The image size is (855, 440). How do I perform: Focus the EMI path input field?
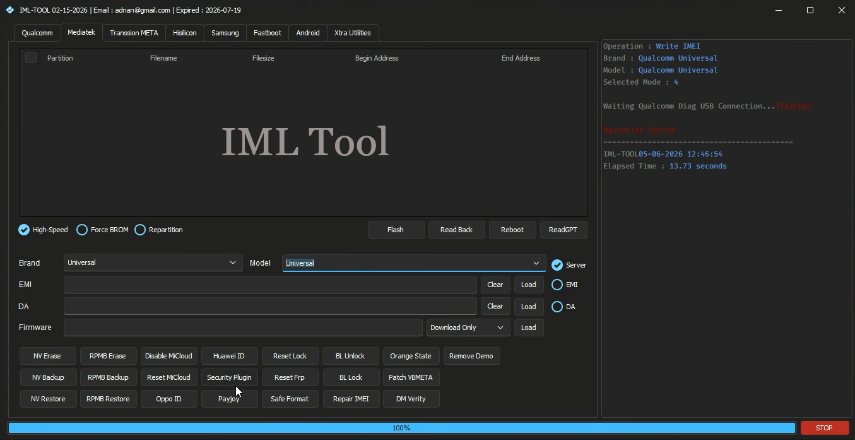pyautogui.click(x=270, y=285)
